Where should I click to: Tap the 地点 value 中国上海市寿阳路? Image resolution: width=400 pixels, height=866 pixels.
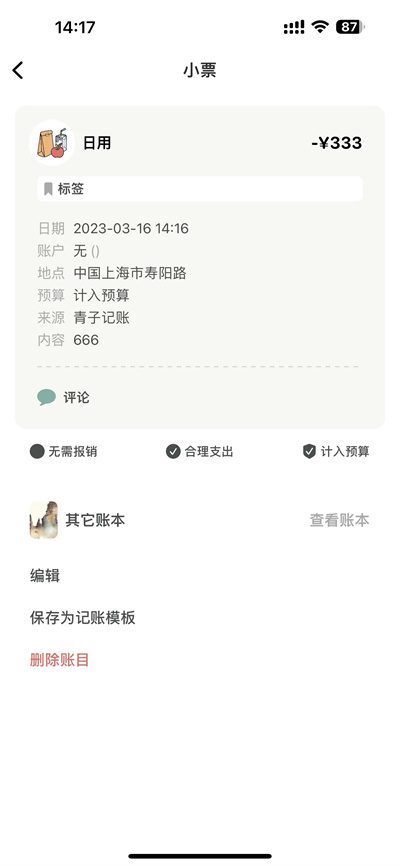pyautogui.click(x=130, y=273)
